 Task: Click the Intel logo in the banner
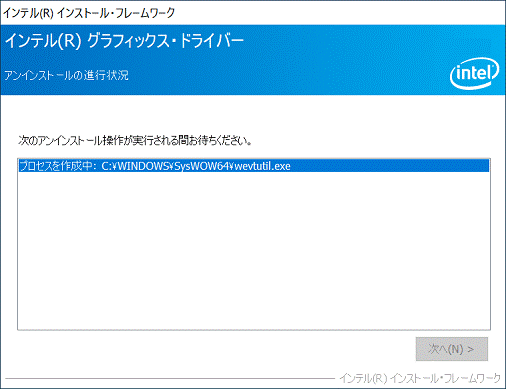(x=474, y=73)
